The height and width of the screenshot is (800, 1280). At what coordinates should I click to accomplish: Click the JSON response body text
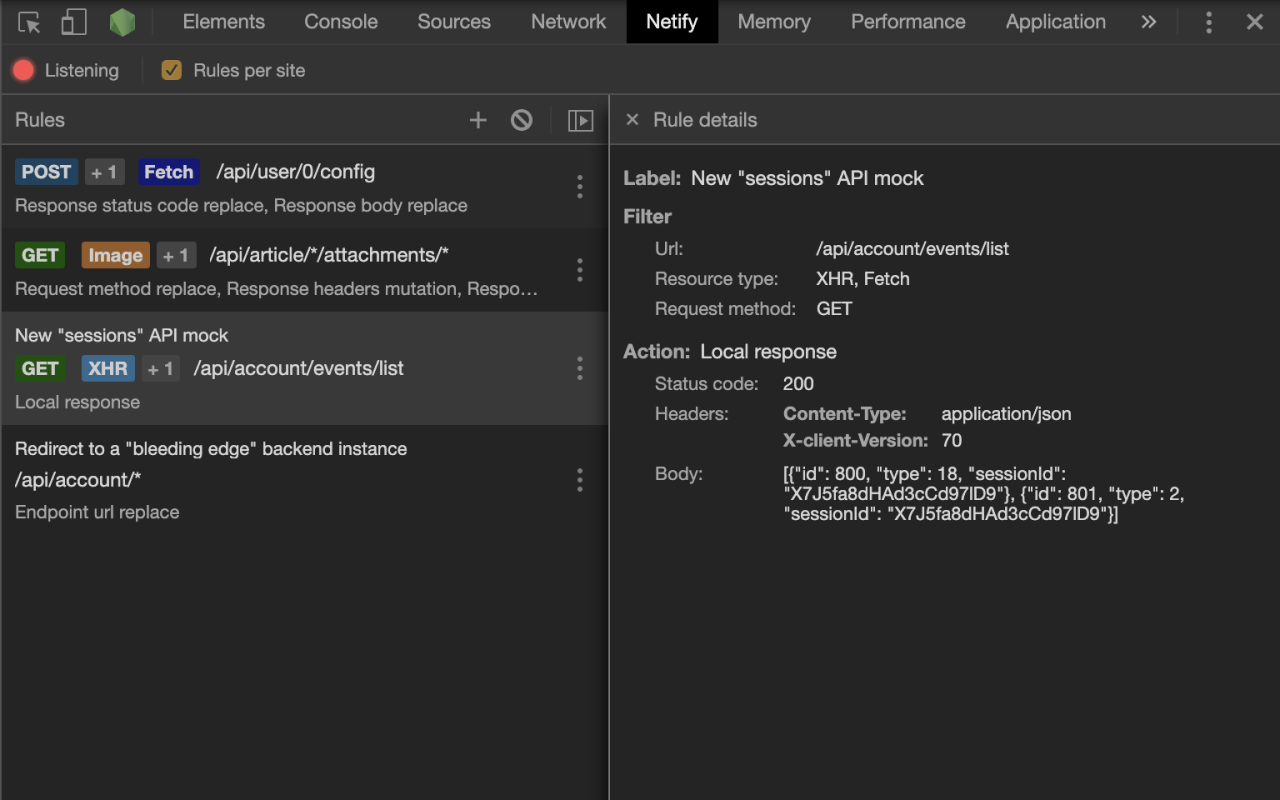984,494
